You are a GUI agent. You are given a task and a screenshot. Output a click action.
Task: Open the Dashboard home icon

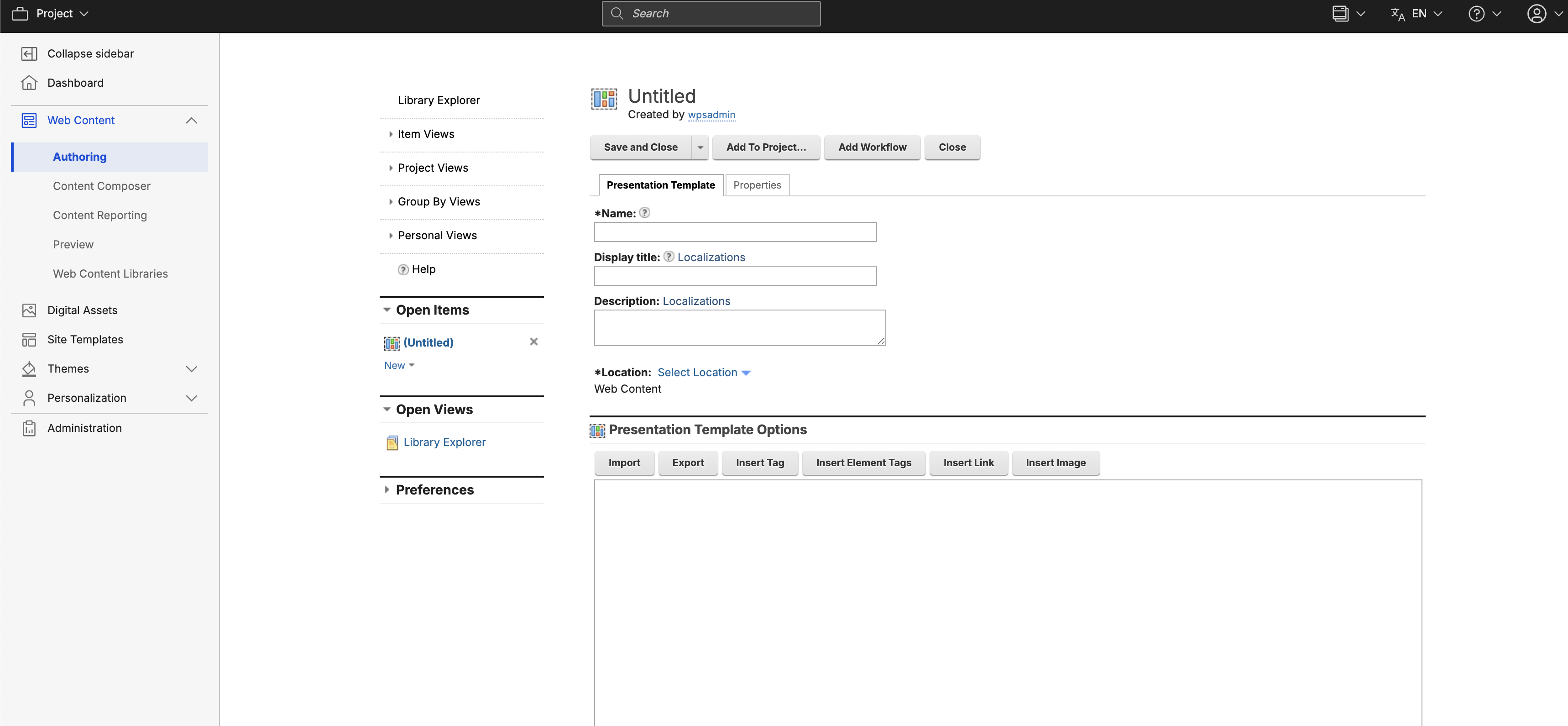(x=29, y=83)
